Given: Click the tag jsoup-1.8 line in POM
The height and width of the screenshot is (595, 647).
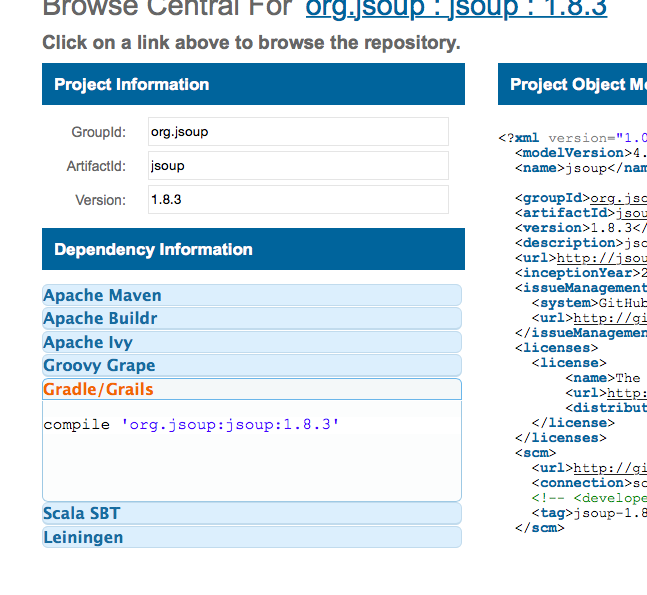Looking at the screenshot, I should coord(589,513).
